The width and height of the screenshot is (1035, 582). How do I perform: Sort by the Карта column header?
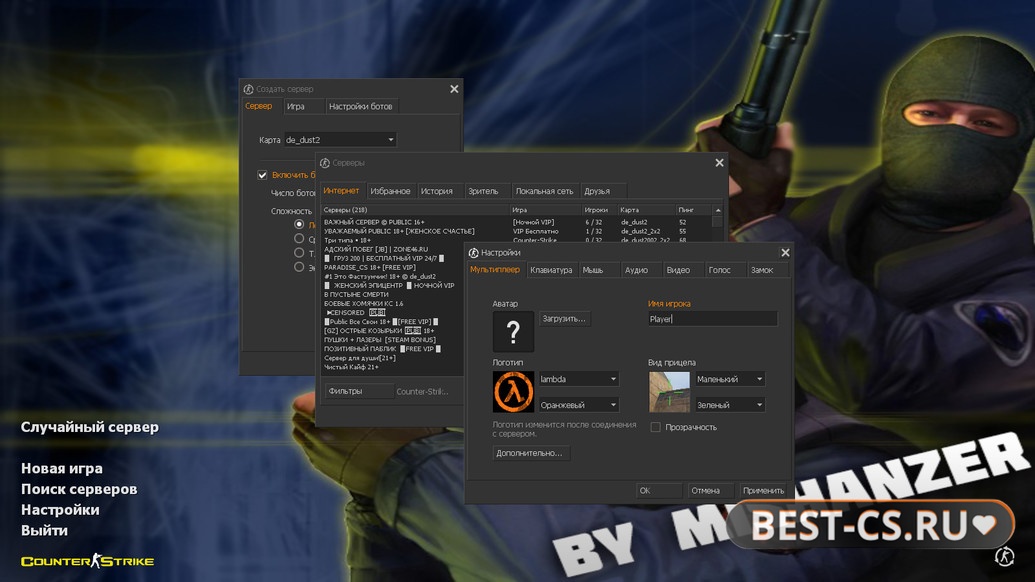tap(646, 210)
